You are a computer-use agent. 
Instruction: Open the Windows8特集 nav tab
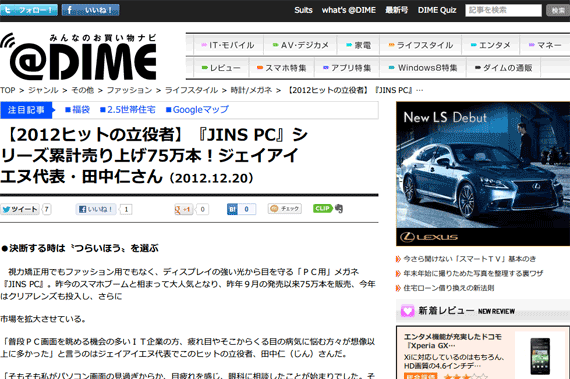[423, 68]
